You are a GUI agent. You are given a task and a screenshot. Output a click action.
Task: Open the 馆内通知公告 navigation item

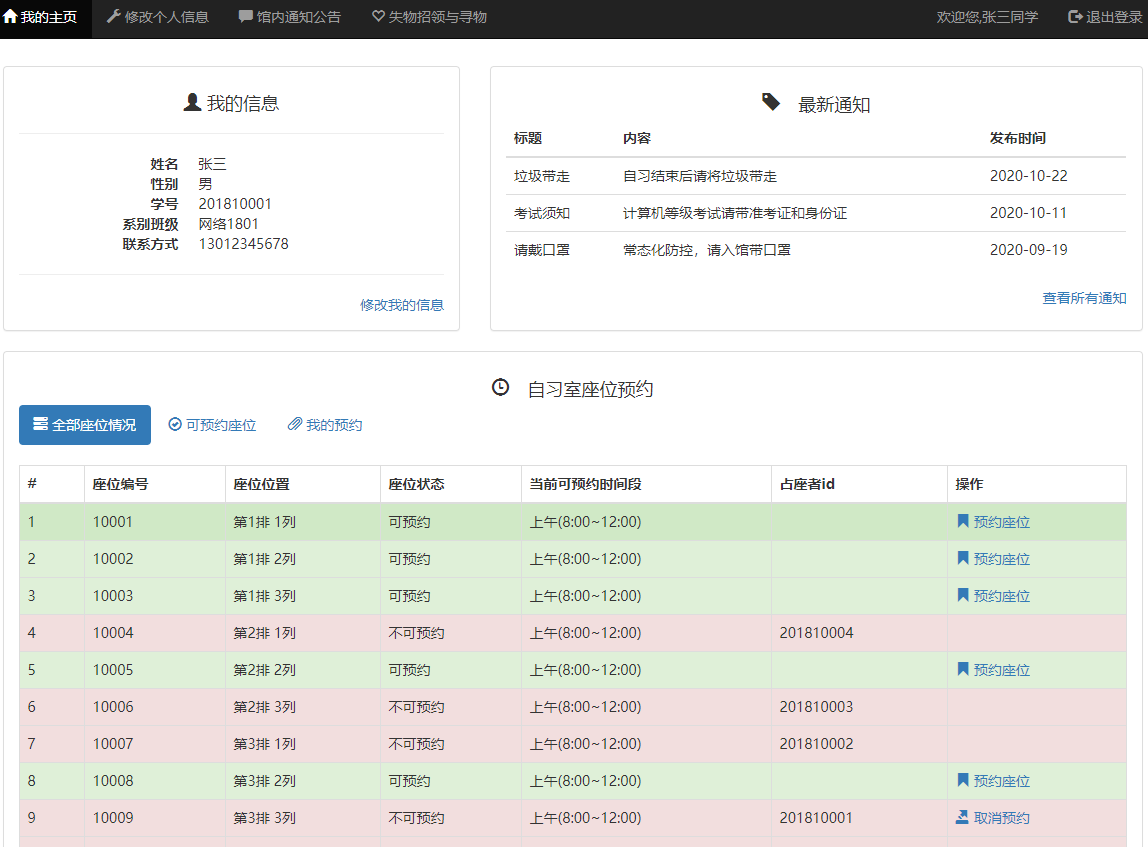point(290,18)
